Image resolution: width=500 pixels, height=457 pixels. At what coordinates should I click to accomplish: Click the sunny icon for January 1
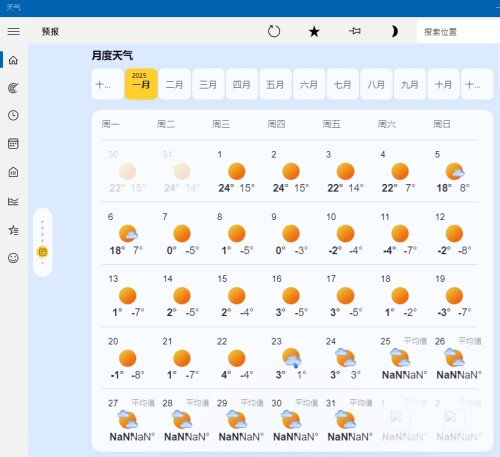[237, 171]
